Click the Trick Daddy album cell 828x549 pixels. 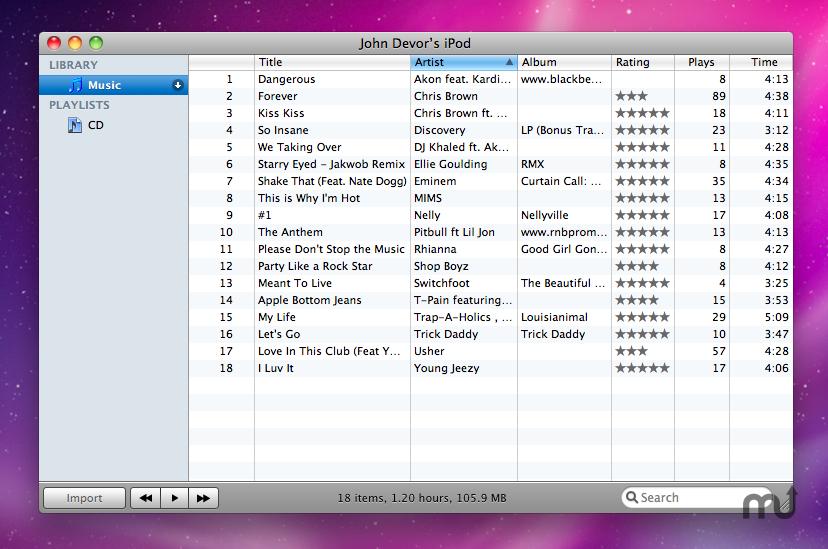553,334
